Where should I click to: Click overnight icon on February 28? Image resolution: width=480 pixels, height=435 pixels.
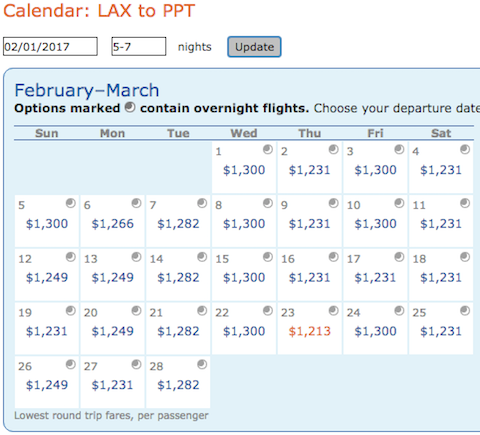point(202,364)
